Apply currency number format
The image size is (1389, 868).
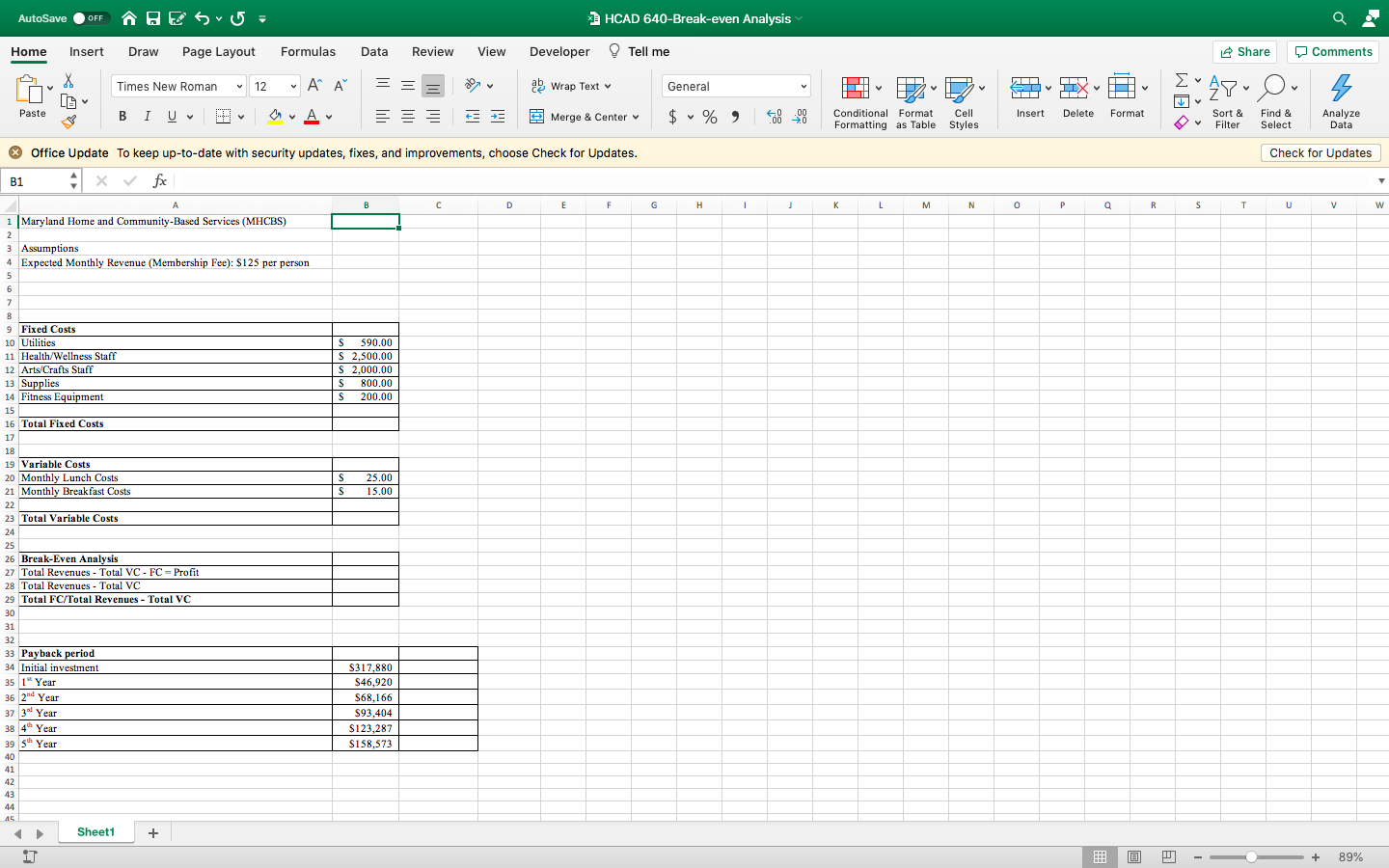coord(674,116)
